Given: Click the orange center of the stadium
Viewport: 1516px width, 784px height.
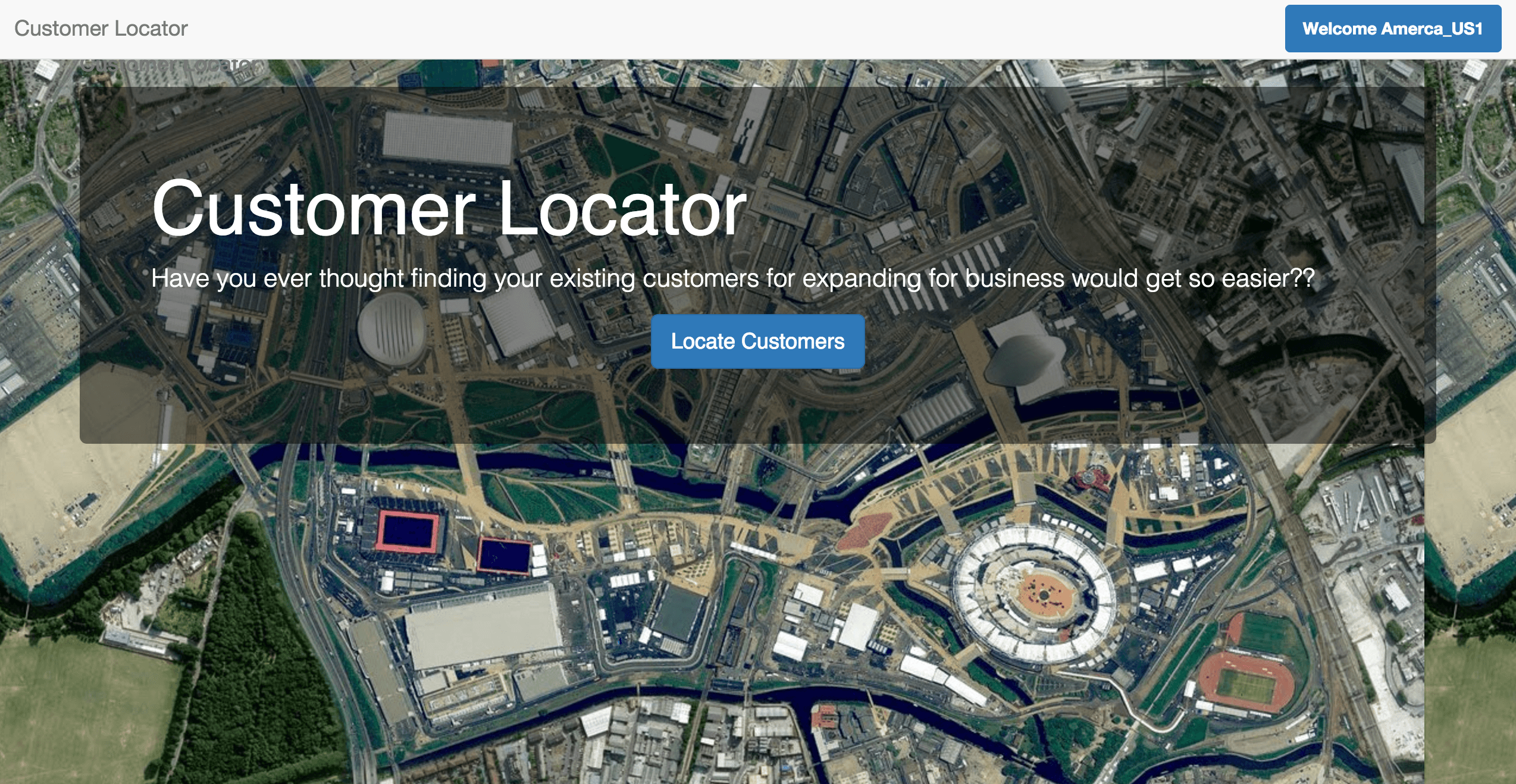Looking at the screenshot, I should (x=1044, y=593).
